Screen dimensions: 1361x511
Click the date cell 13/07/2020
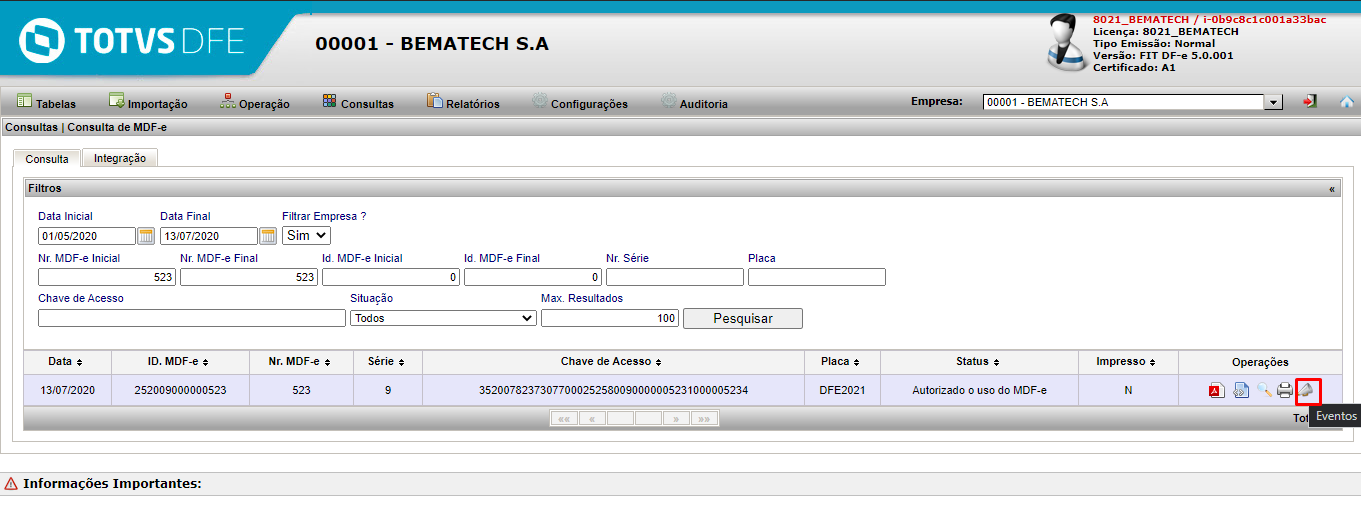pyautogui.click(x=67, y=390)
